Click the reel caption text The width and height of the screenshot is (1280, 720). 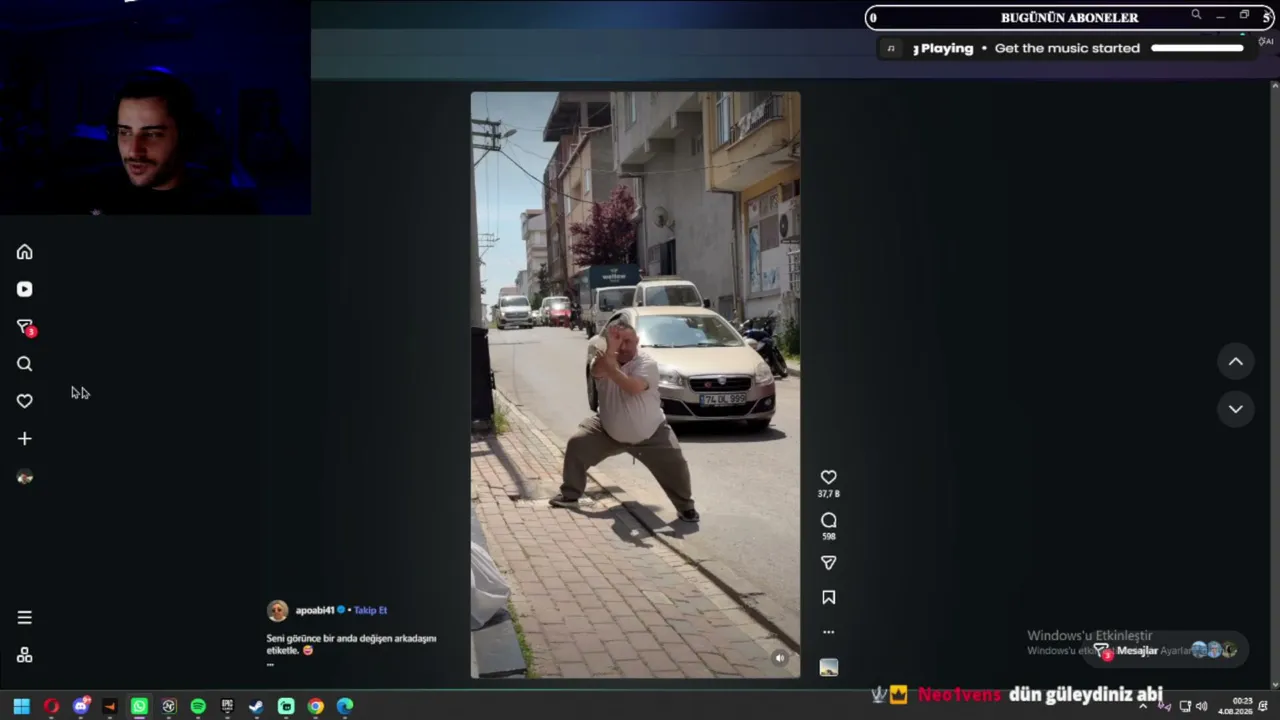click(351, 644)
